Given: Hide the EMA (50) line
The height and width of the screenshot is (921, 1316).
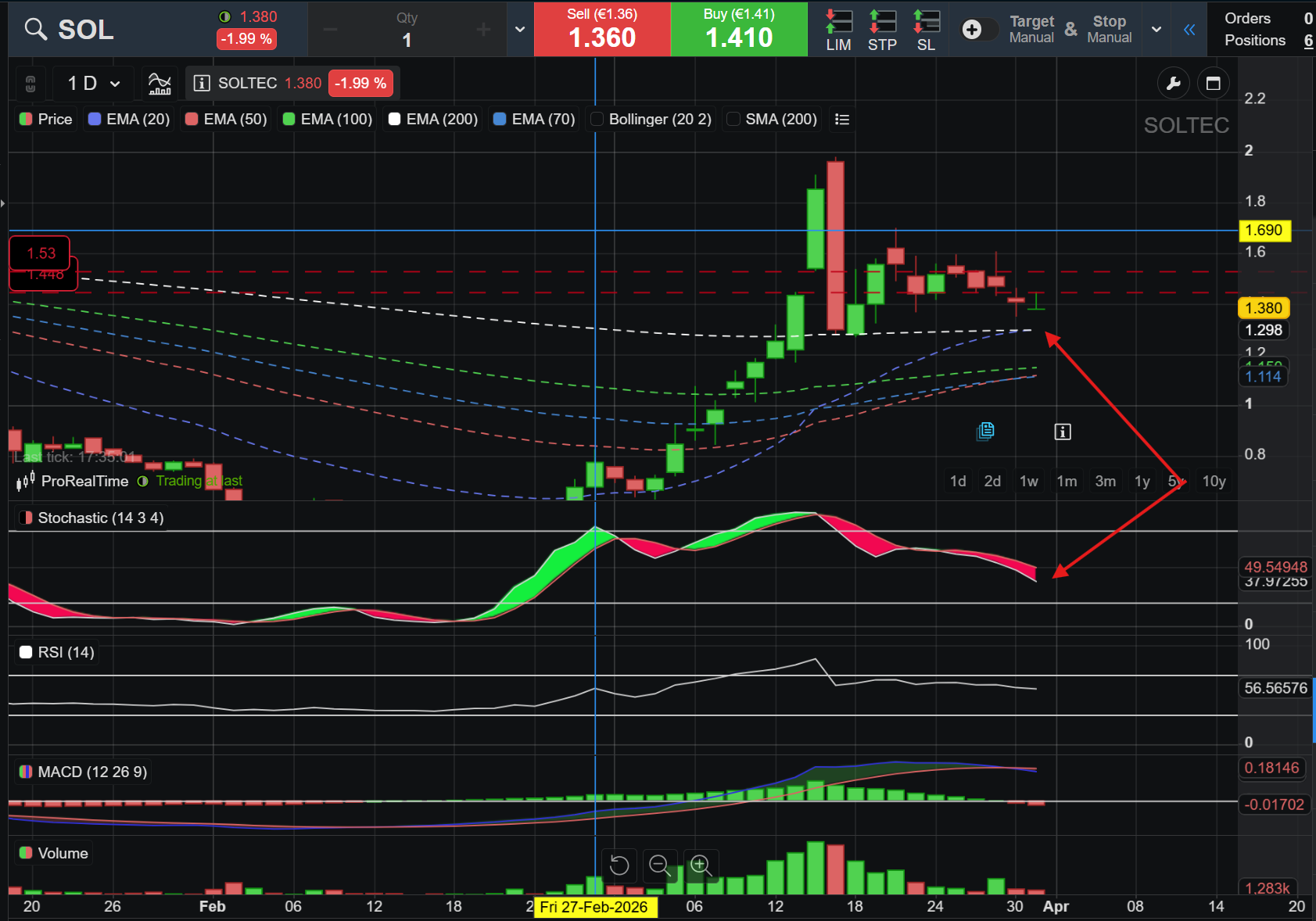Looking at the screenshot, I should [x=227, y=119].
